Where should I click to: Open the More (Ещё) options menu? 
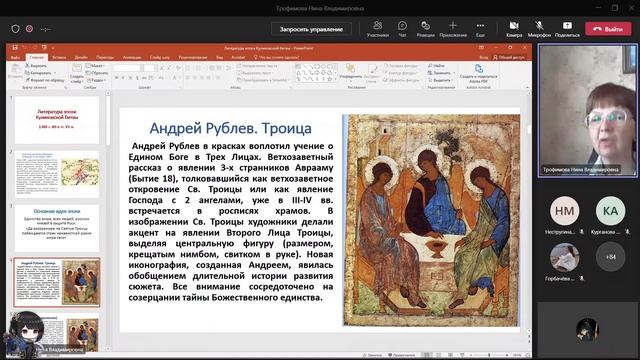coord(480,29)
